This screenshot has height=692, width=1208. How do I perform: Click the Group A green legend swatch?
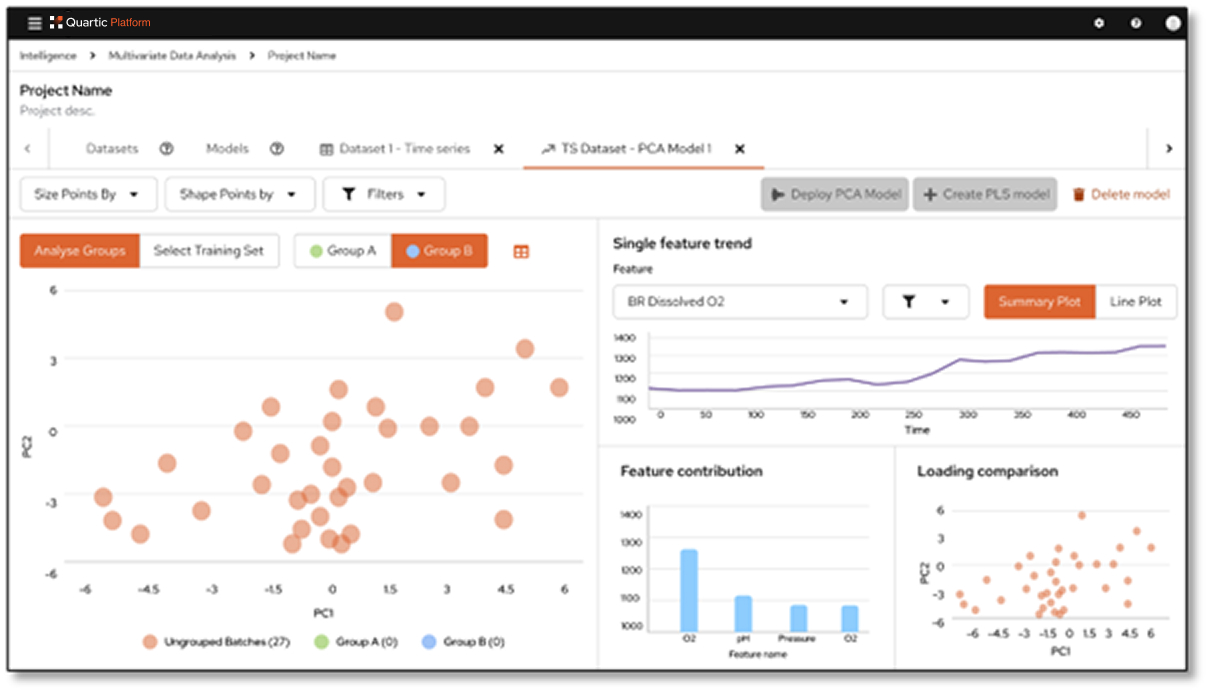click(x=321, y=642)
